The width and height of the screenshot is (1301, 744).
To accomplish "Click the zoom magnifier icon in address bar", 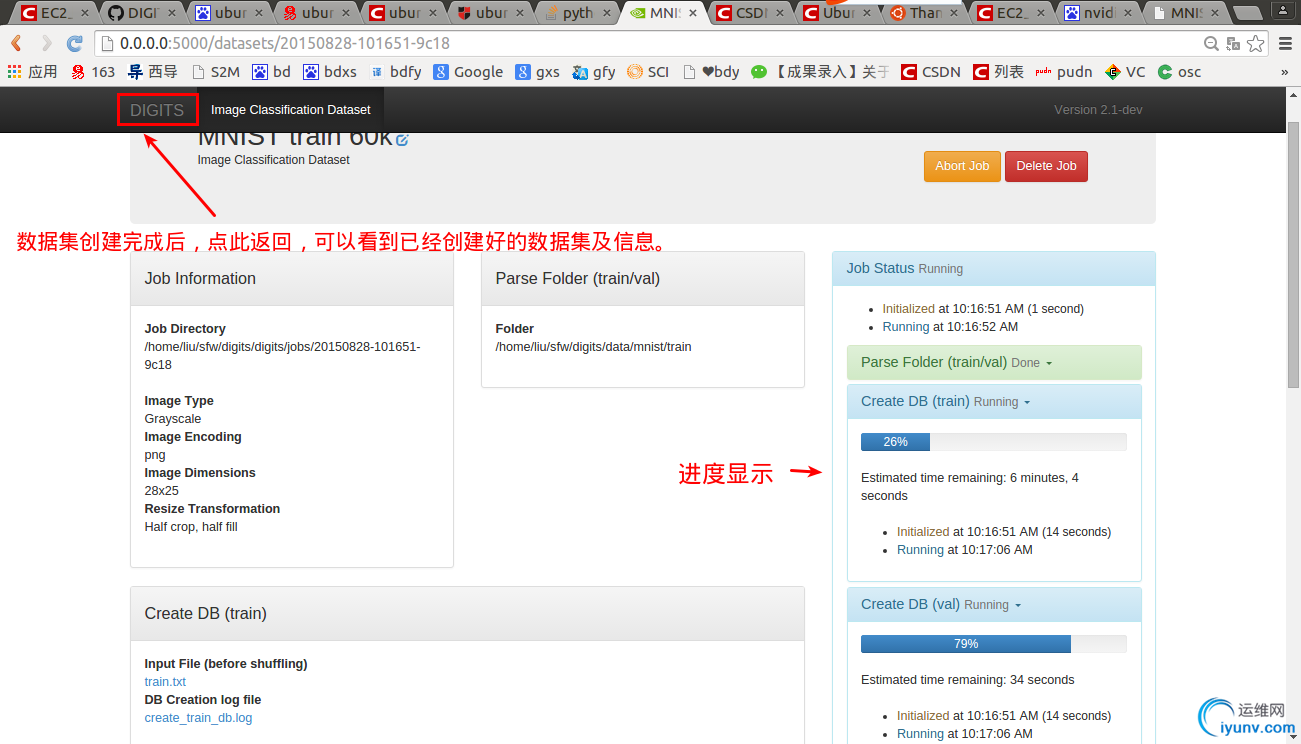I will 1211,44.
